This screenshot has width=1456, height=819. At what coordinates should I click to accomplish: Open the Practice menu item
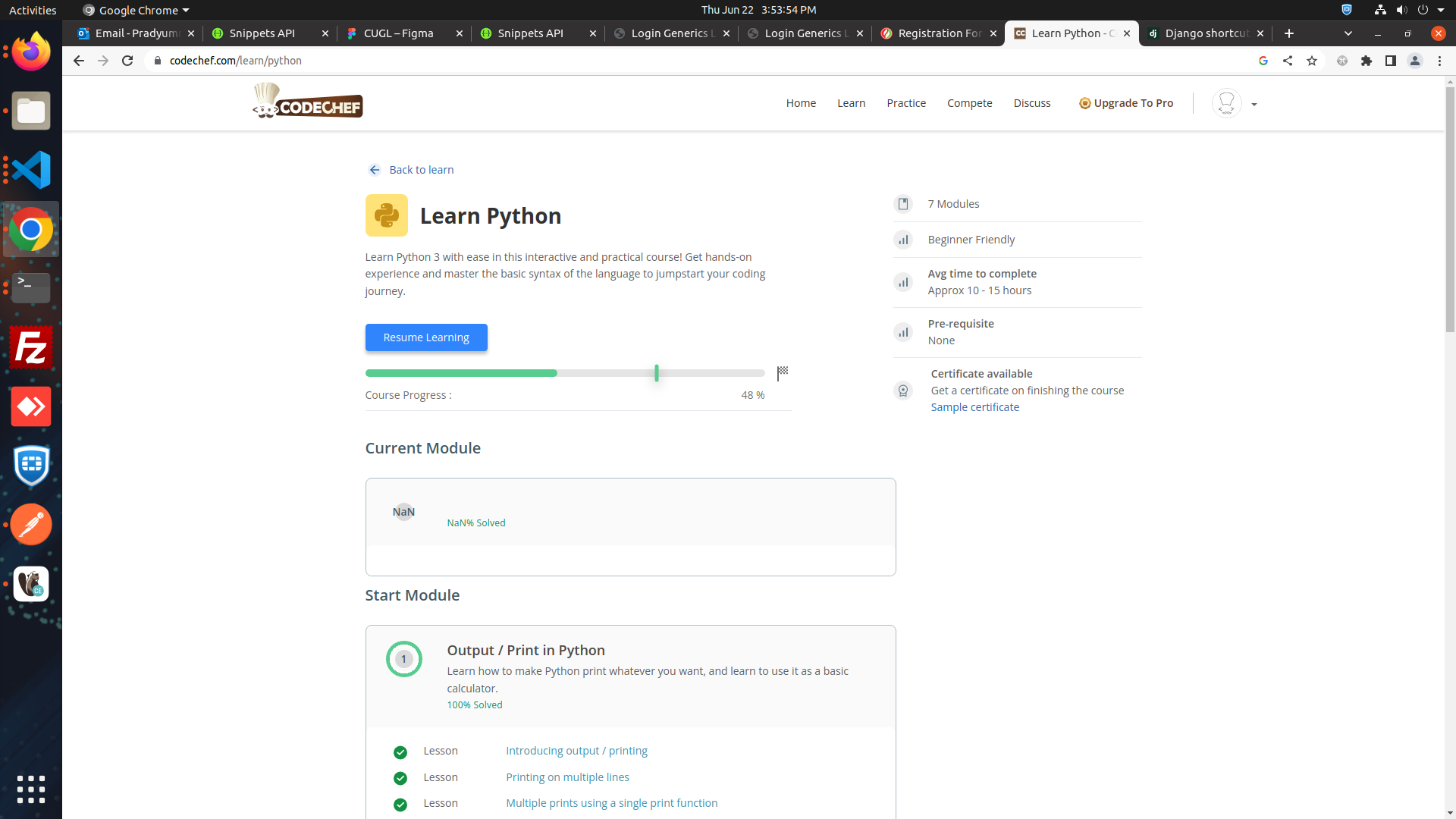(x=906, y=103)
